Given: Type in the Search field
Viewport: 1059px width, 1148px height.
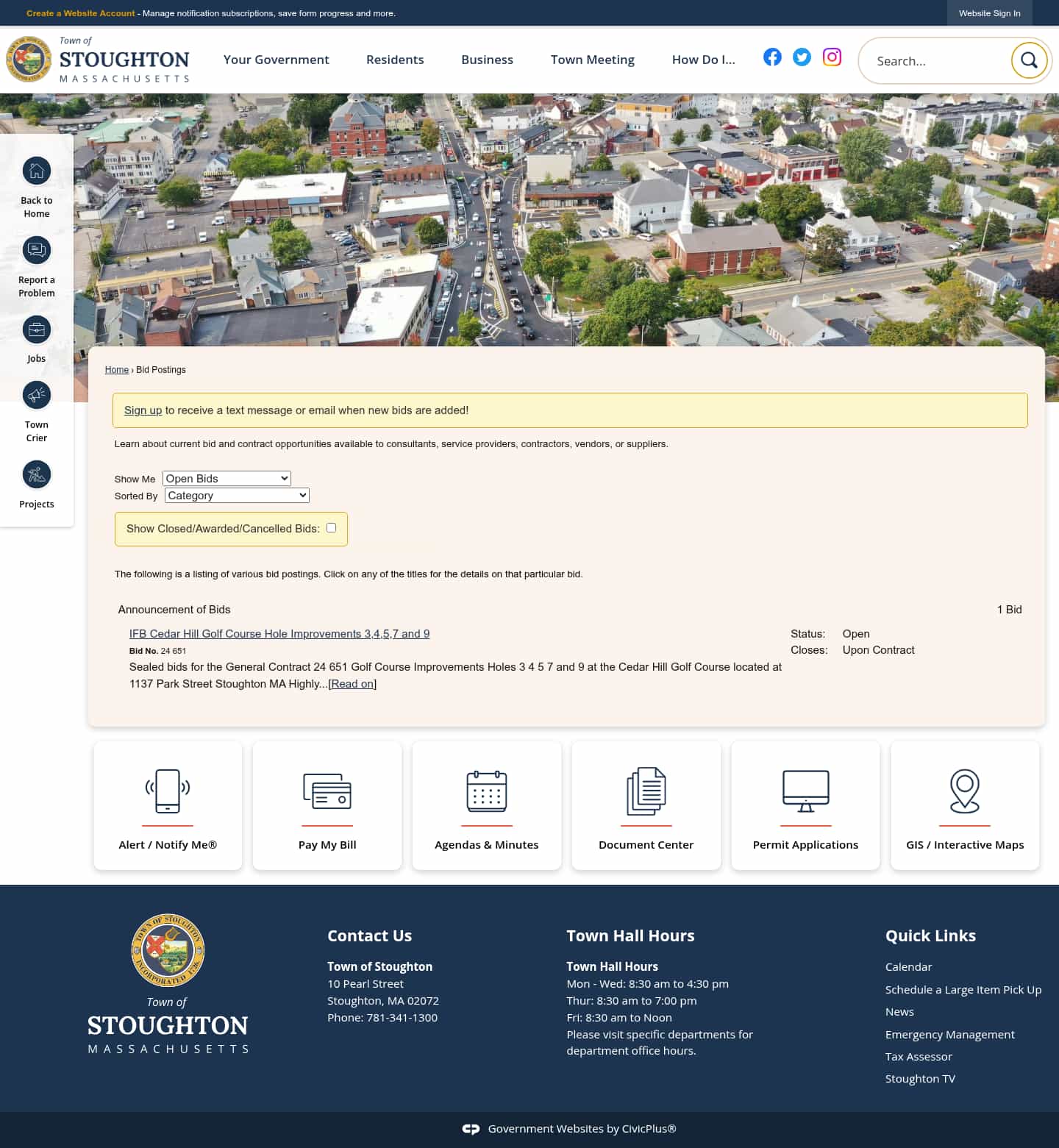Looking at the screenshot, I should tap(934, 60).
